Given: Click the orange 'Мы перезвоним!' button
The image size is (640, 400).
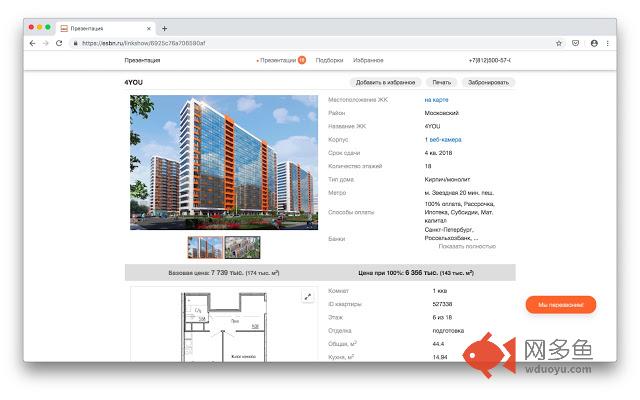Looking at the screenshot, I should [561, 305].
